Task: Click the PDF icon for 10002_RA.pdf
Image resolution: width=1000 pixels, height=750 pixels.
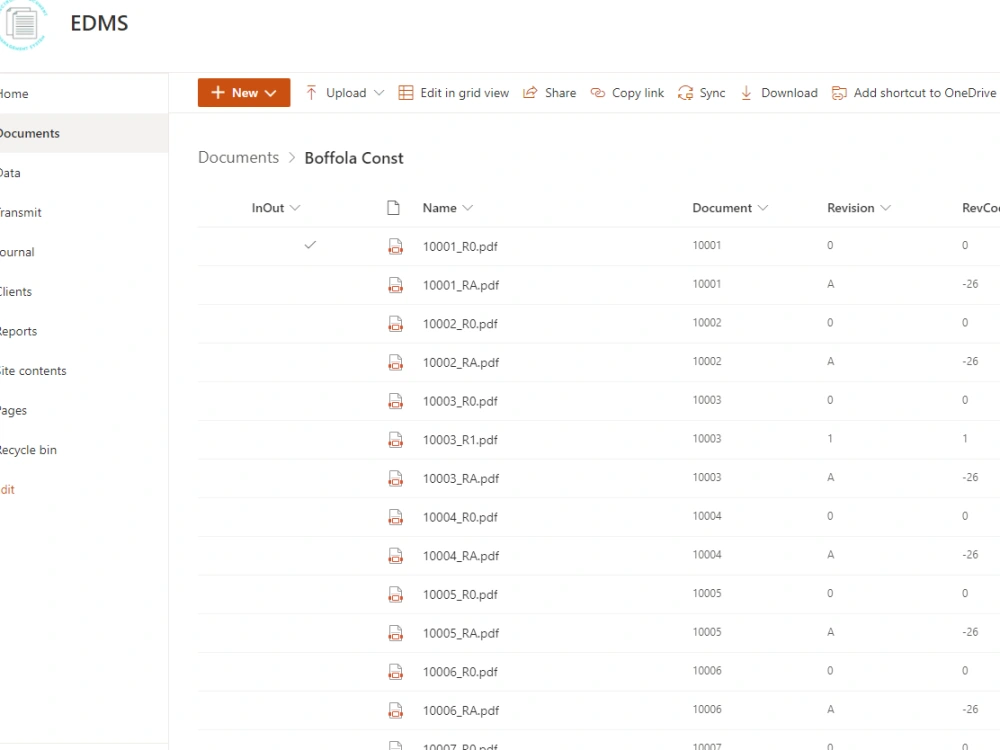Action: (395, 362)
